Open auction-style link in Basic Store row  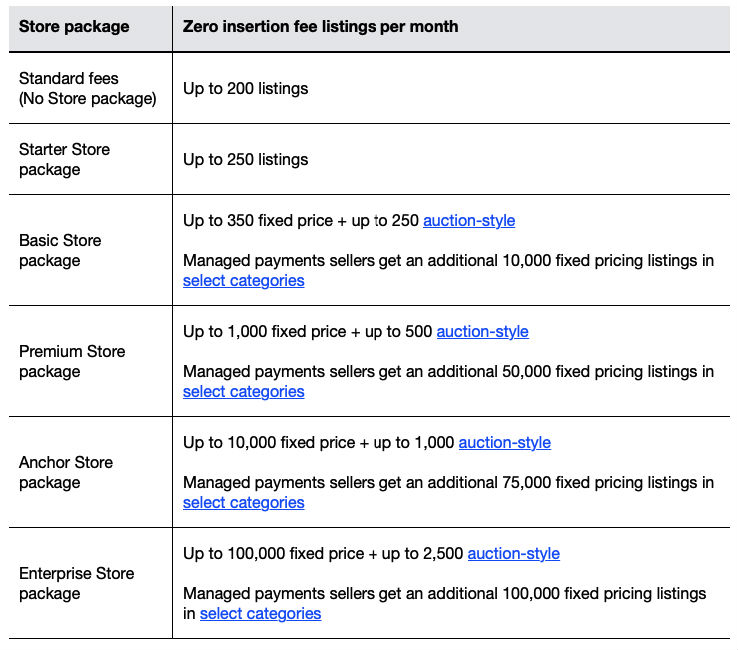pos(469,221)
